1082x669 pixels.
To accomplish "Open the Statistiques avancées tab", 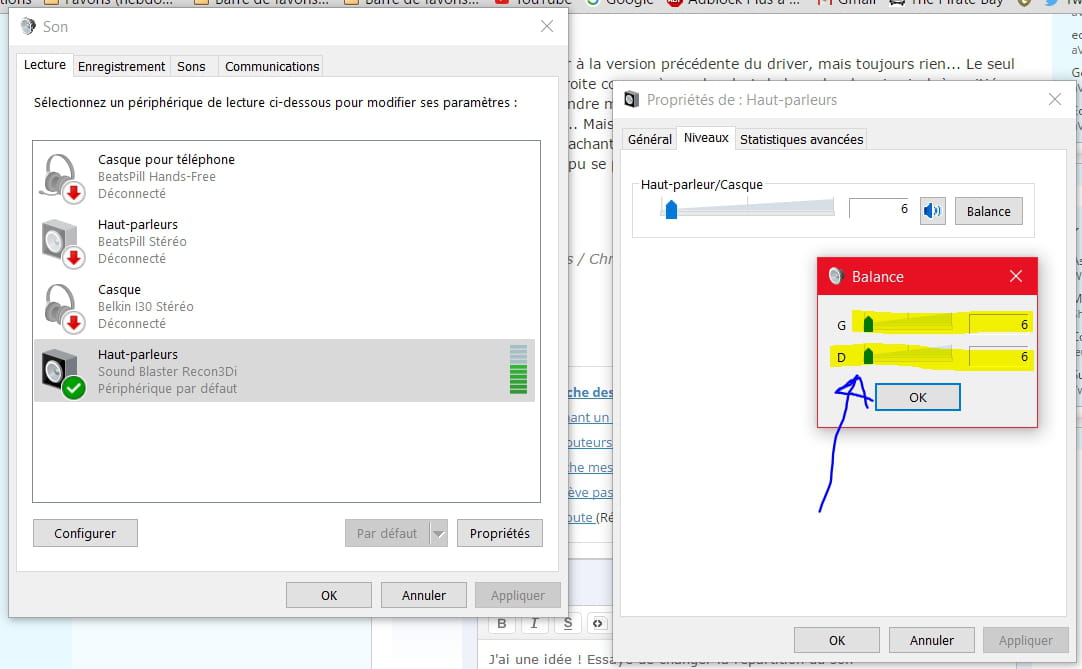I will (801, 139).
